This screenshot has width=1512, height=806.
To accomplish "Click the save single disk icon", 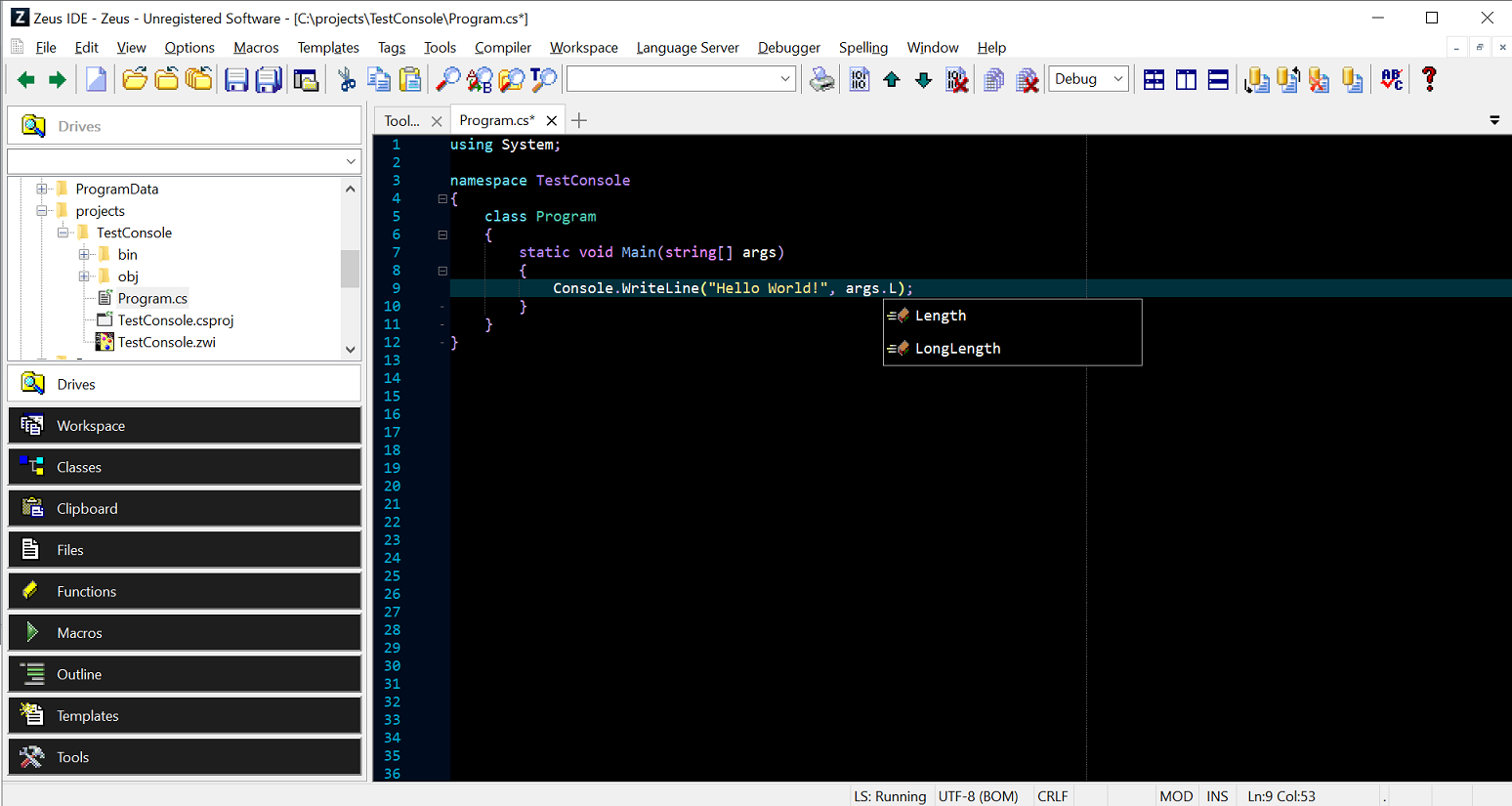I will click(x=236, y=80).
